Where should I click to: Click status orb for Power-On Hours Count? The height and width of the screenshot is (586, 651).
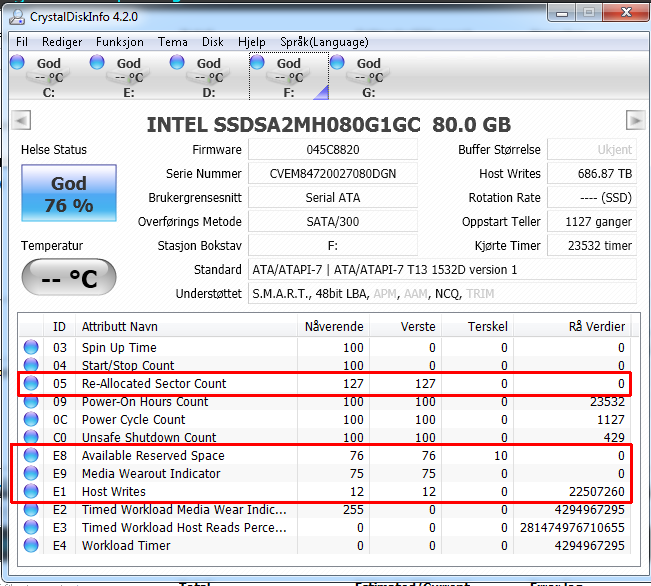click(31, 401)
